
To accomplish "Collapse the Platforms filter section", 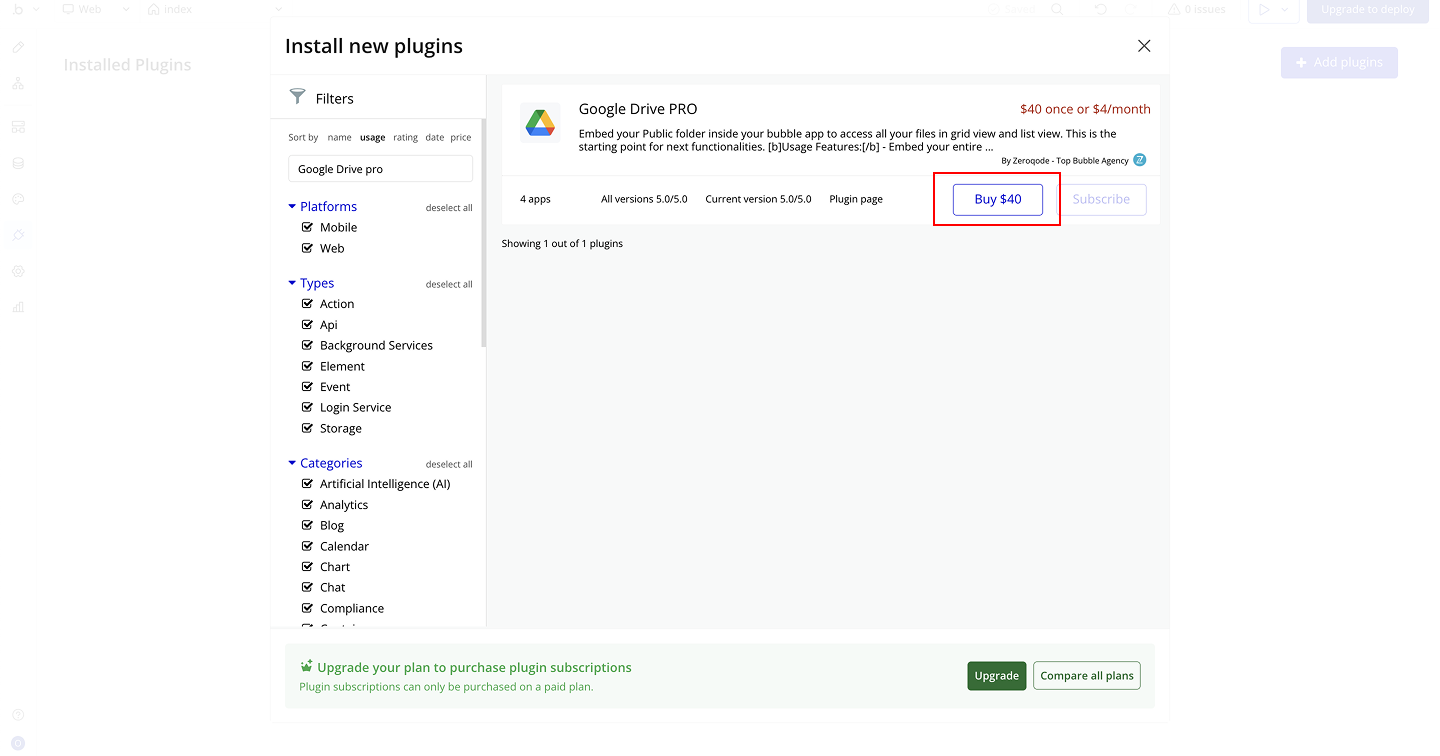I will 292,207.
